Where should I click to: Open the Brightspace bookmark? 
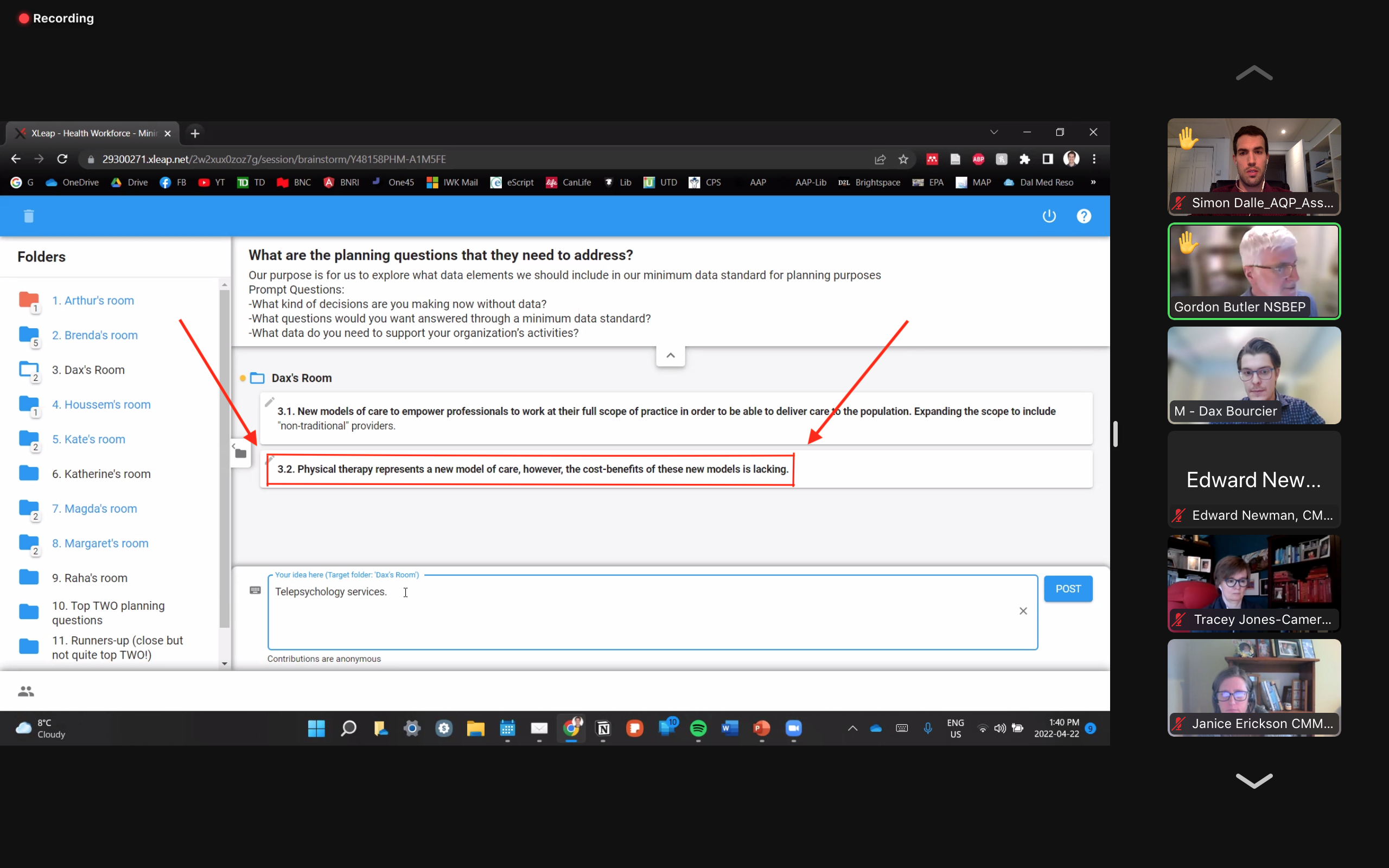click(x=869, y=183)
